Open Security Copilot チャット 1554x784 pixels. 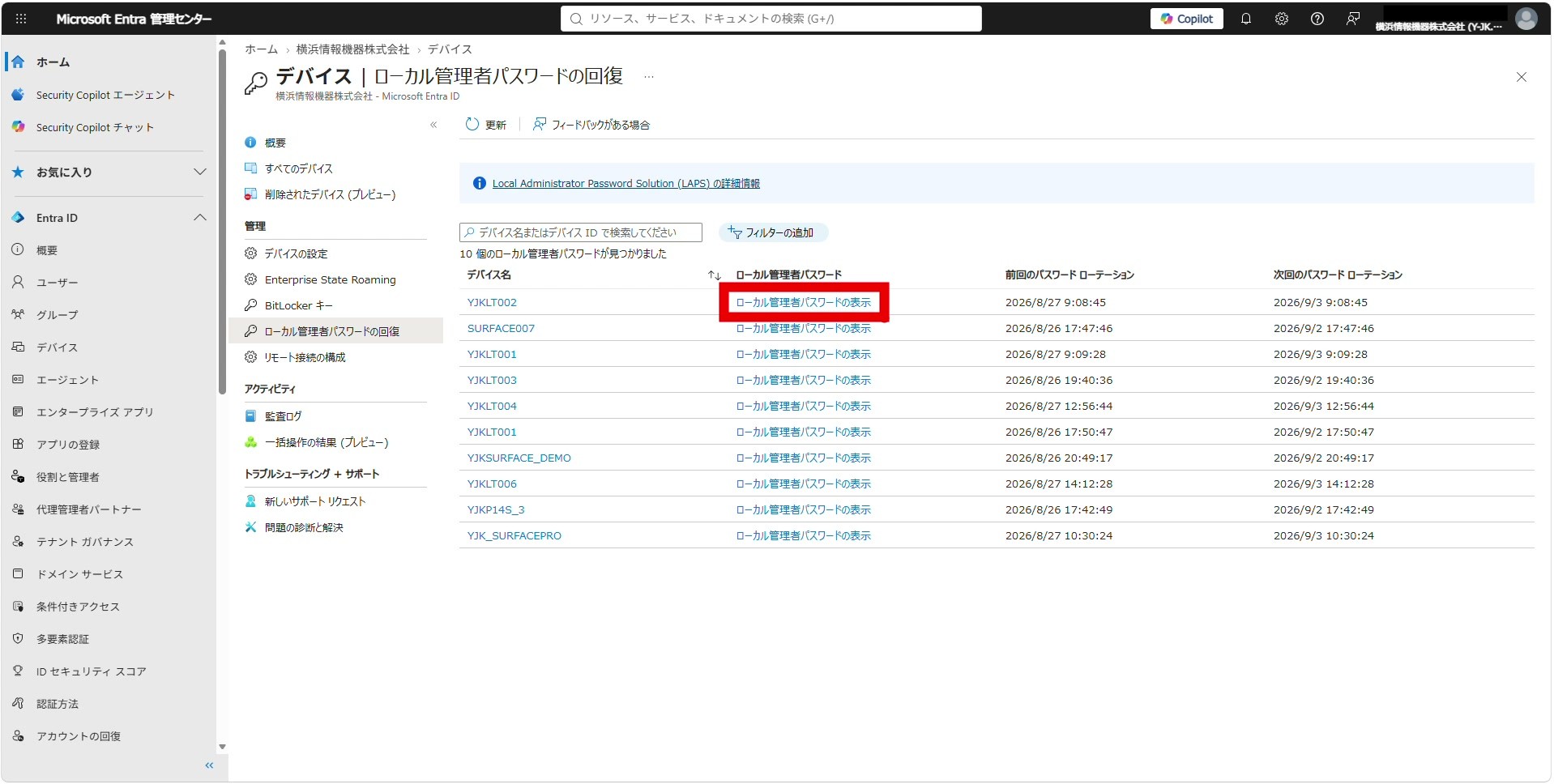(x=95, y=127)
